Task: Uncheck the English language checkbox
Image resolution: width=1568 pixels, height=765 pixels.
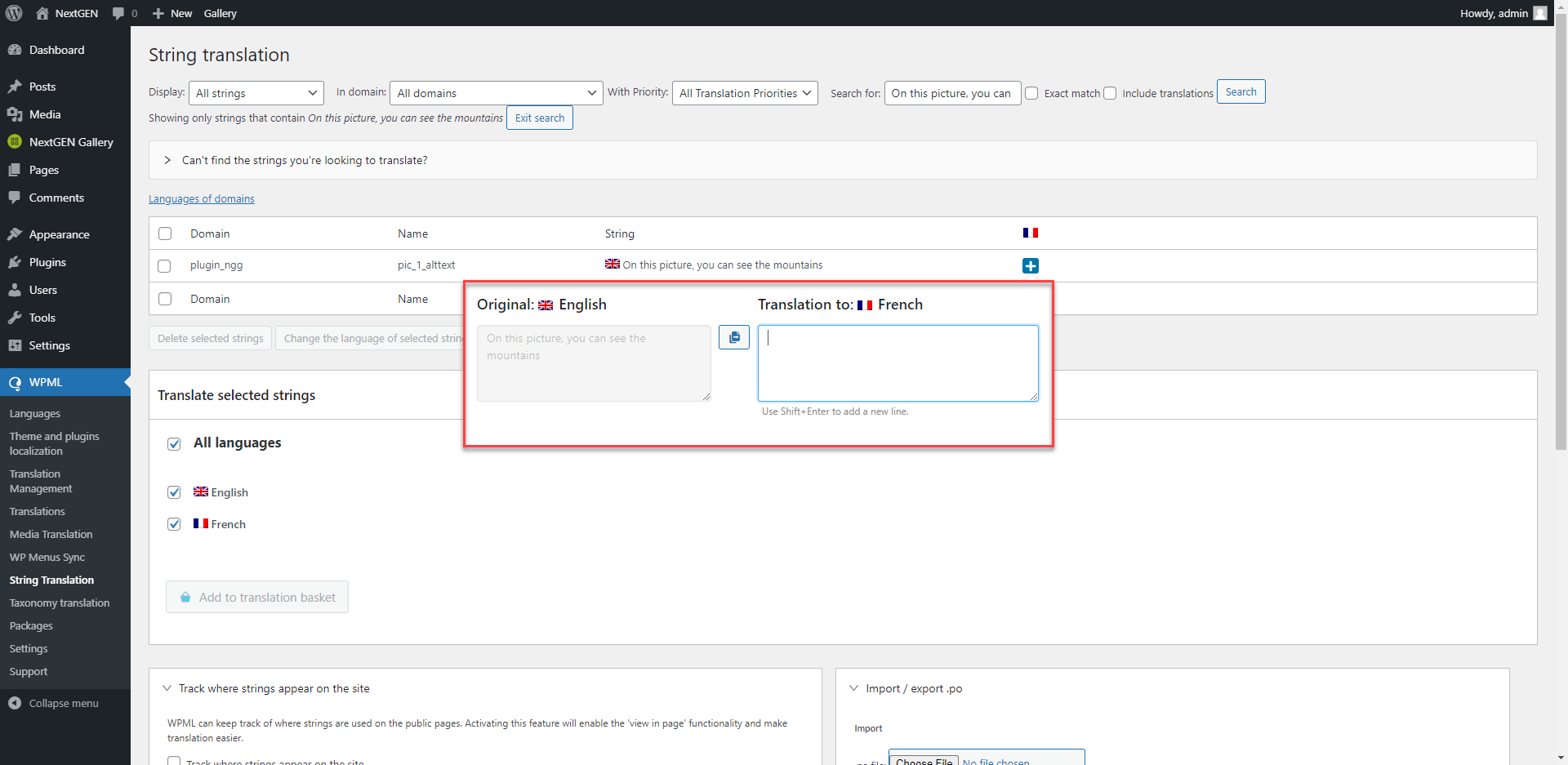Action: coord(174,492)
